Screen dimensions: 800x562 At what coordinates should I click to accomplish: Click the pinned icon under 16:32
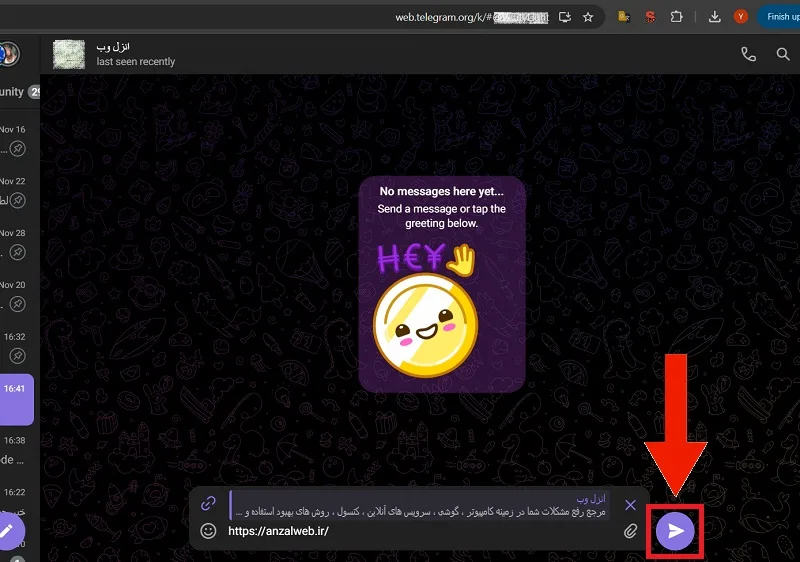[18, 356]
